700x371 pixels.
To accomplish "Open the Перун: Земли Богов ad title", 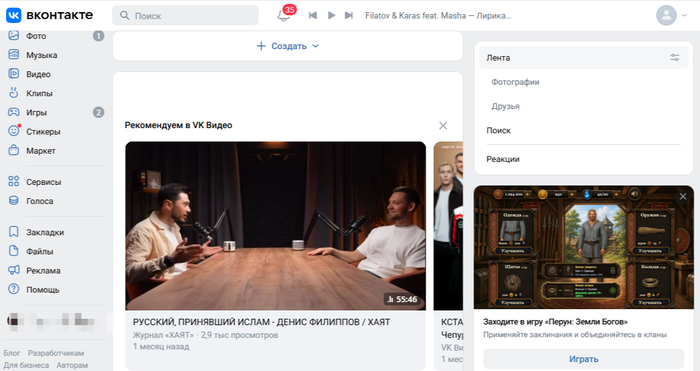I will tap(555, 321).
